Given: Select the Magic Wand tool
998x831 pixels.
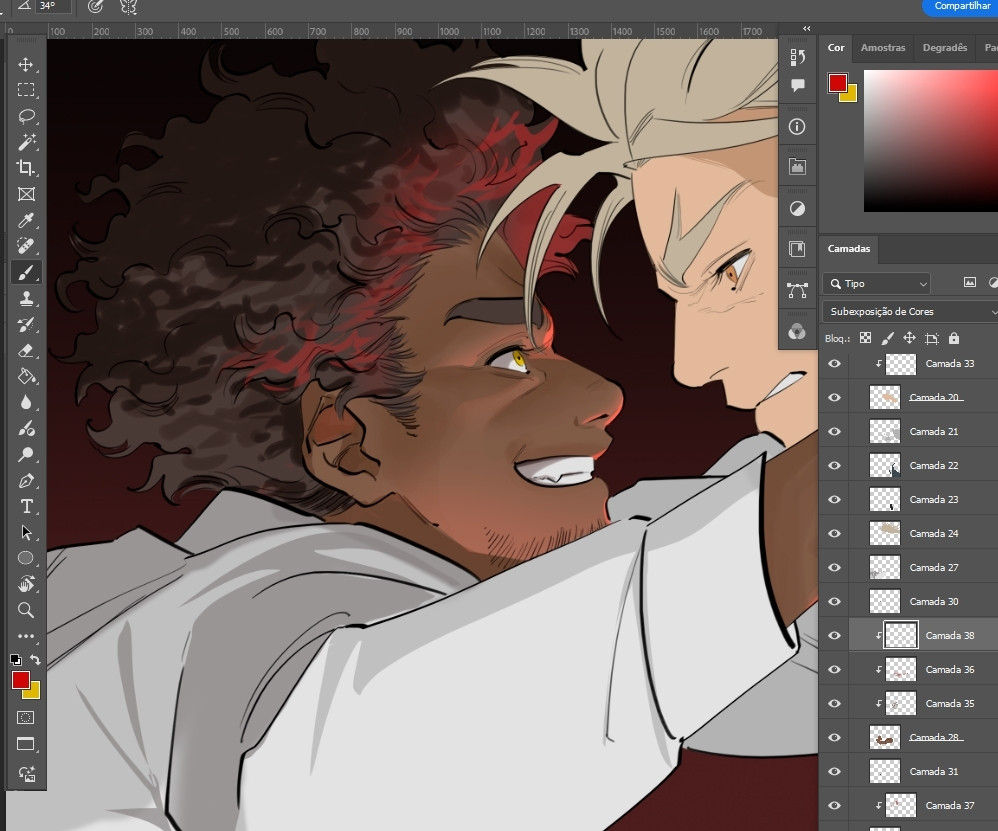Looking at the screenshot, I should point(25,142).
